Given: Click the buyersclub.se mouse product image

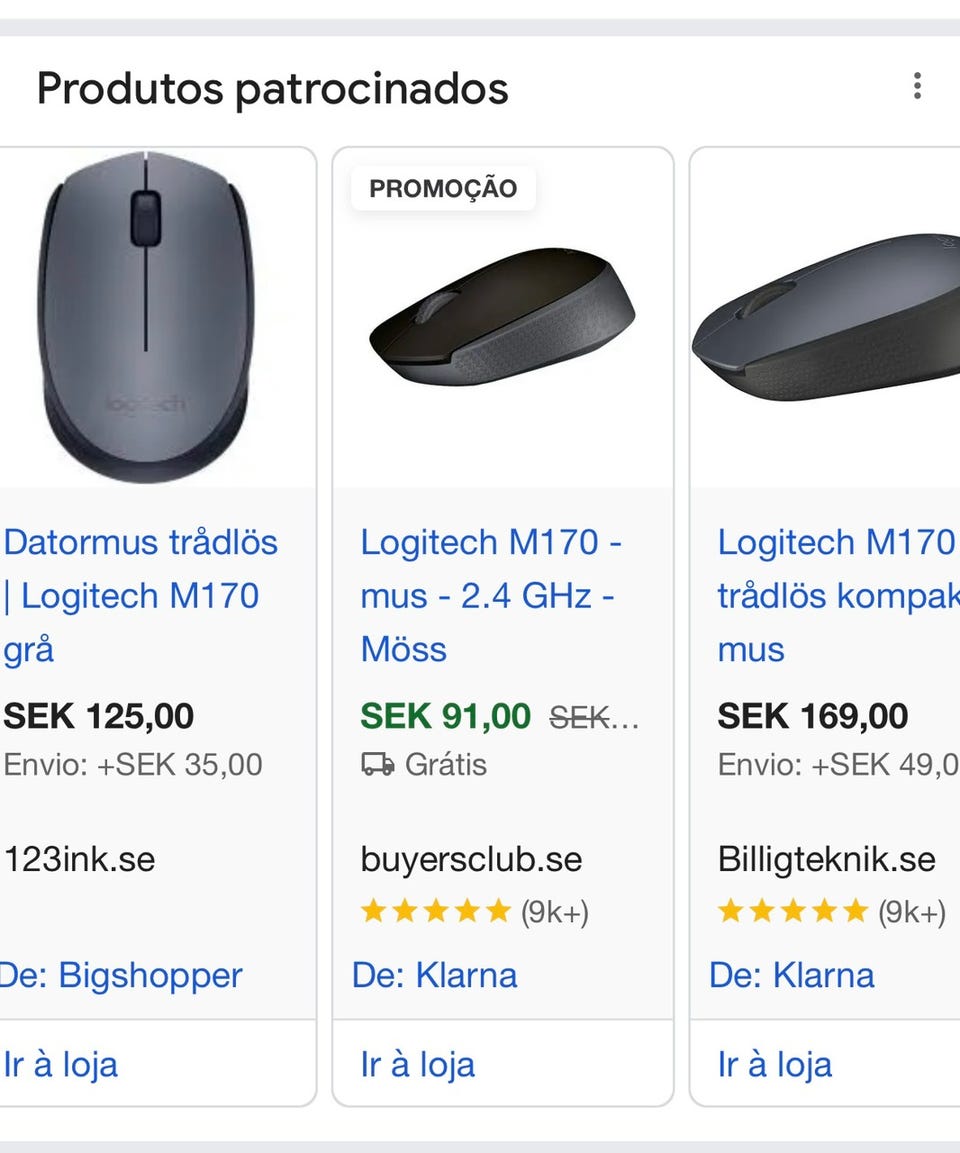Looking at the screenshot, I should tap(502, 316).
